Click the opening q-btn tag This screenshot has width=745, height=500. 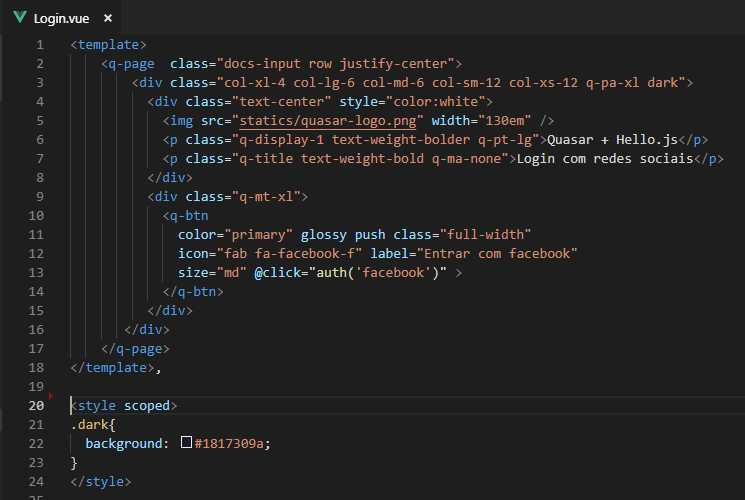coord(185,215)
